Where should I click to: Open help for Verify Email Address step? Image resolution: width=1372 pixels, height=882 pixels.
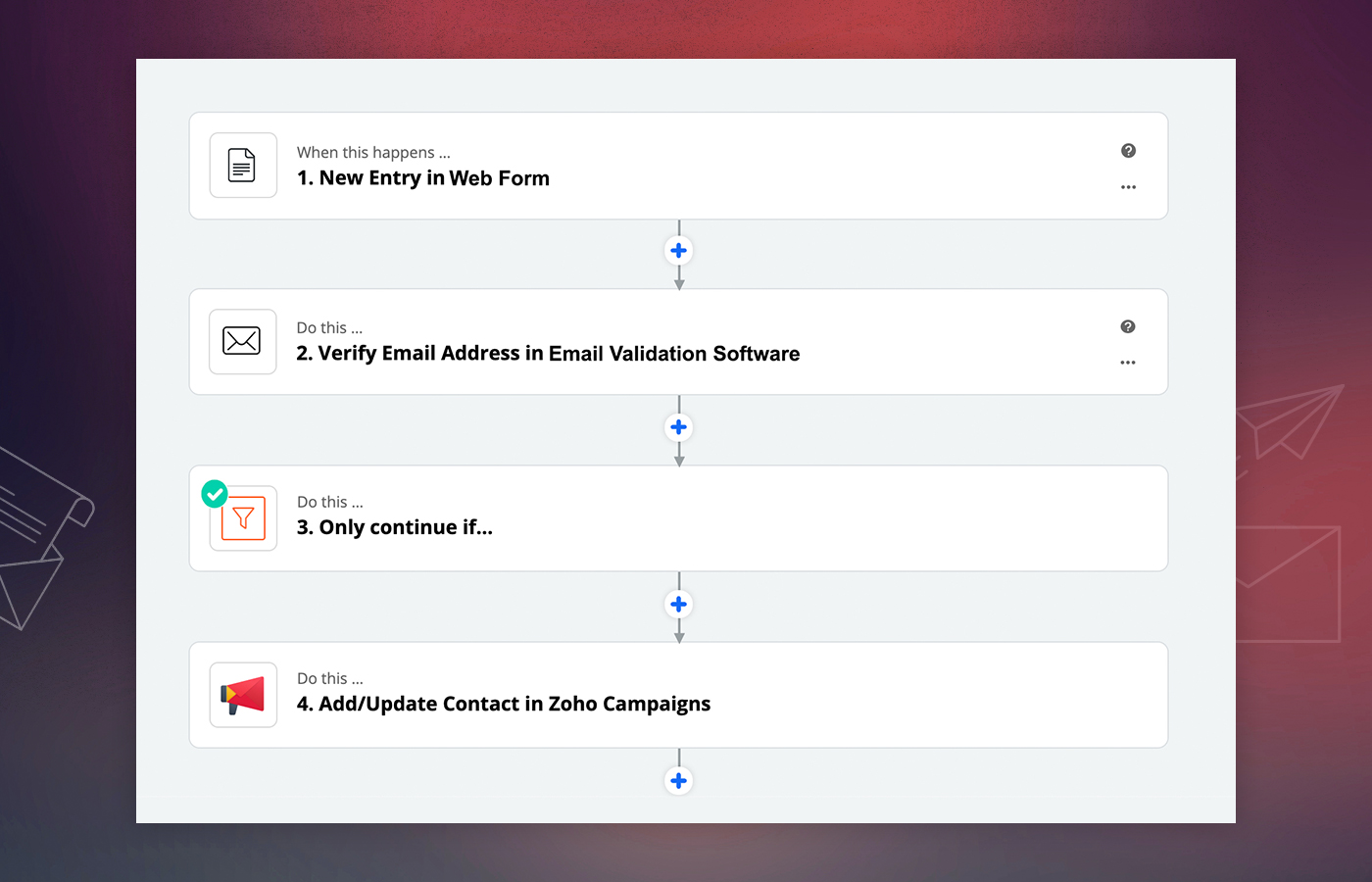tap(1128, 327)
